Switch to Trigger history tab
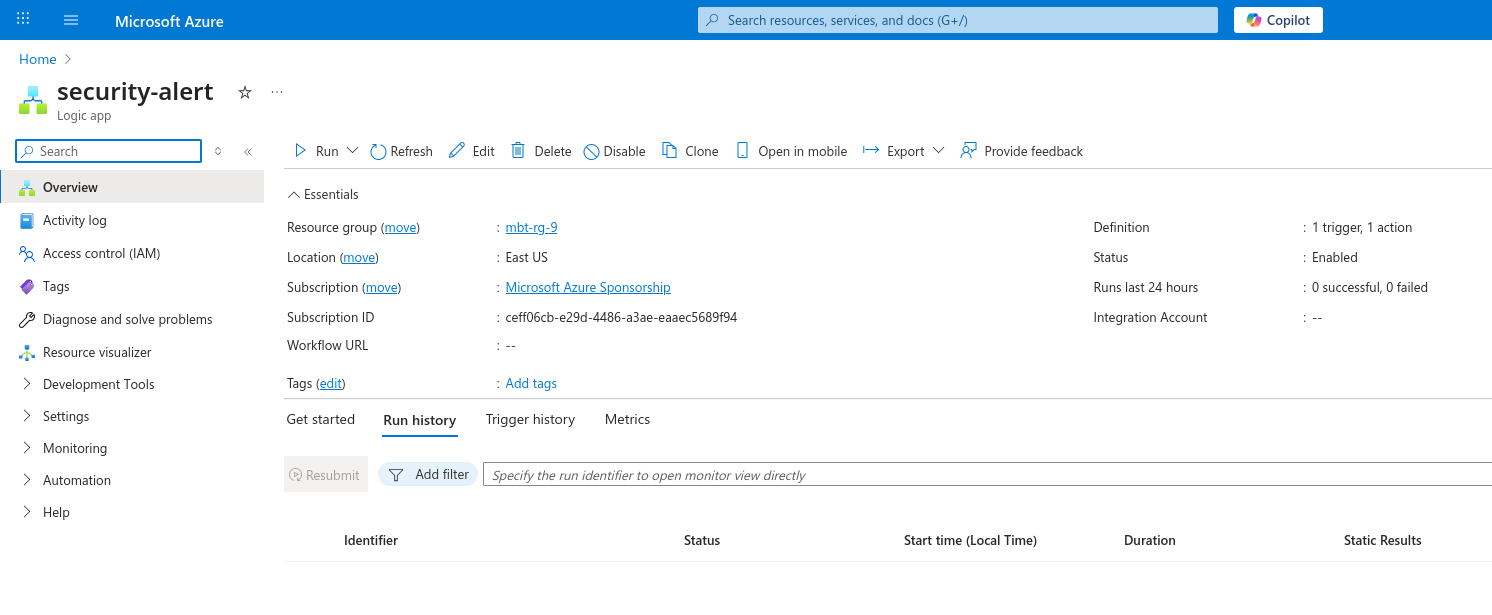The width and height of the screenshot is (1492, 615). 530,420
